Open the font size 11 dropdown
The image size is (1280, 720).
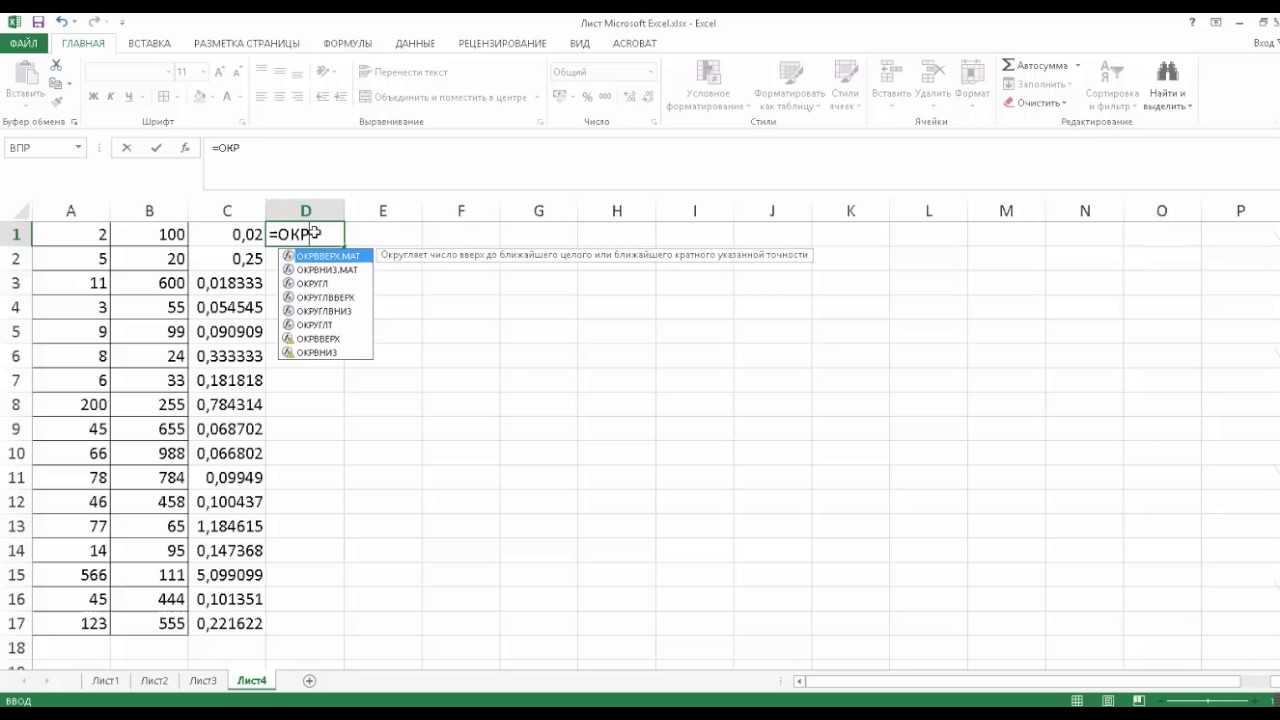(204, 72)
